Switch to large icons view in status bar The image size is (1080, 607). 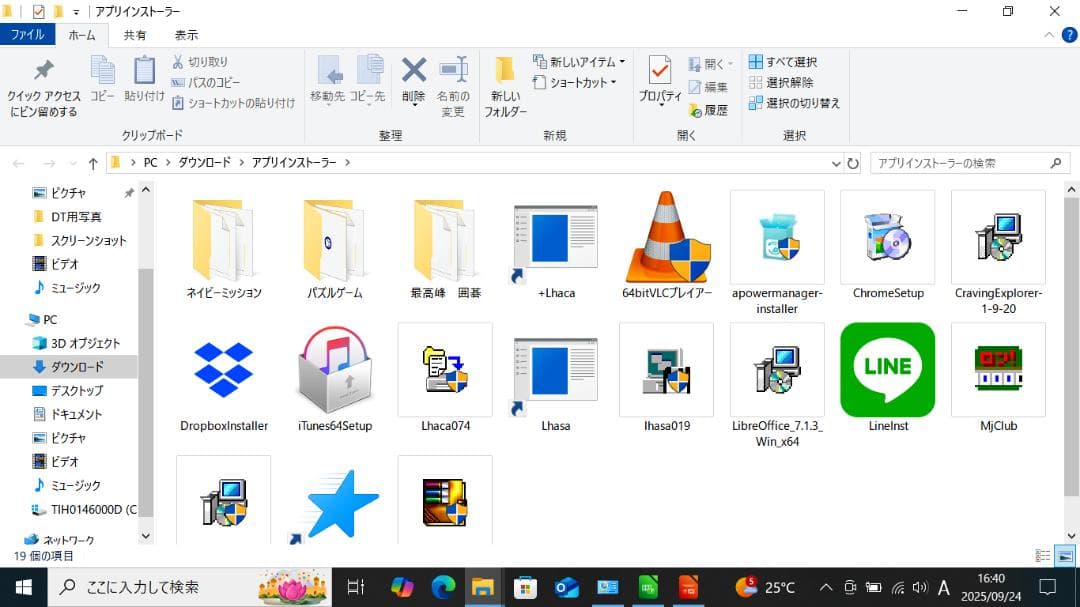tap(1065, 556)
